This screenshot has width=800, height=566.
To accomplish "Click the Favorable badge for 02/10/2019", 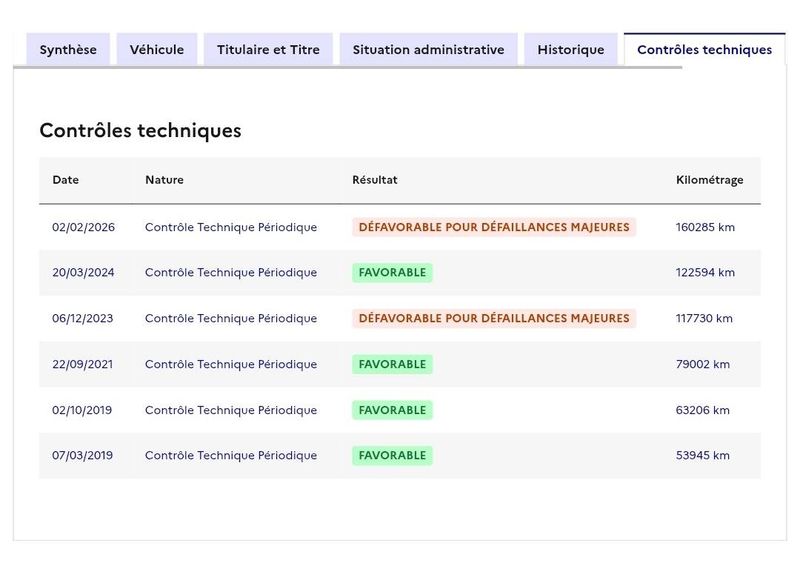I will [392, 410].
